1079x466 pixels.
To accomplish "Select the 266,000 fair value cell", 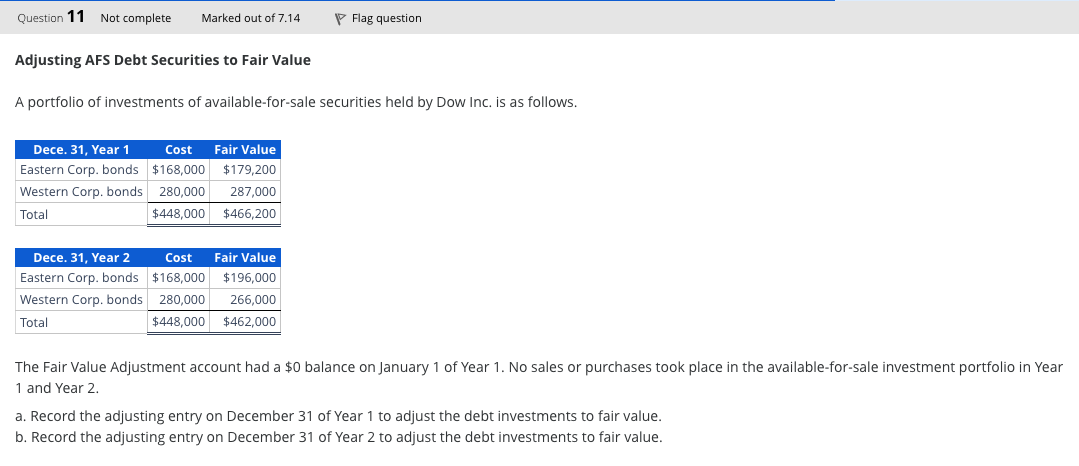I will click(252, 300).
